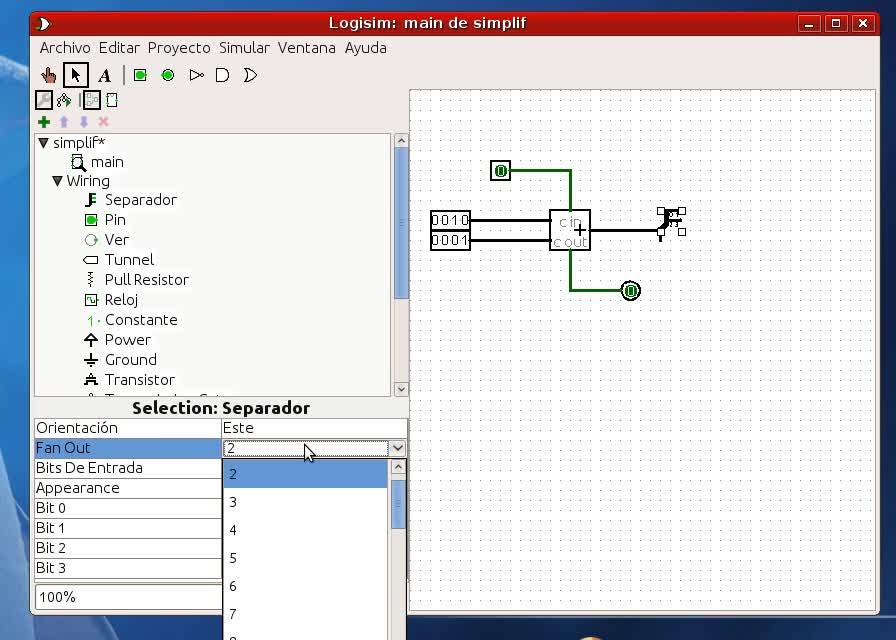Toggle the top input pin on canvas
This screenshot has height=640, width=896.
coord(501,171)
